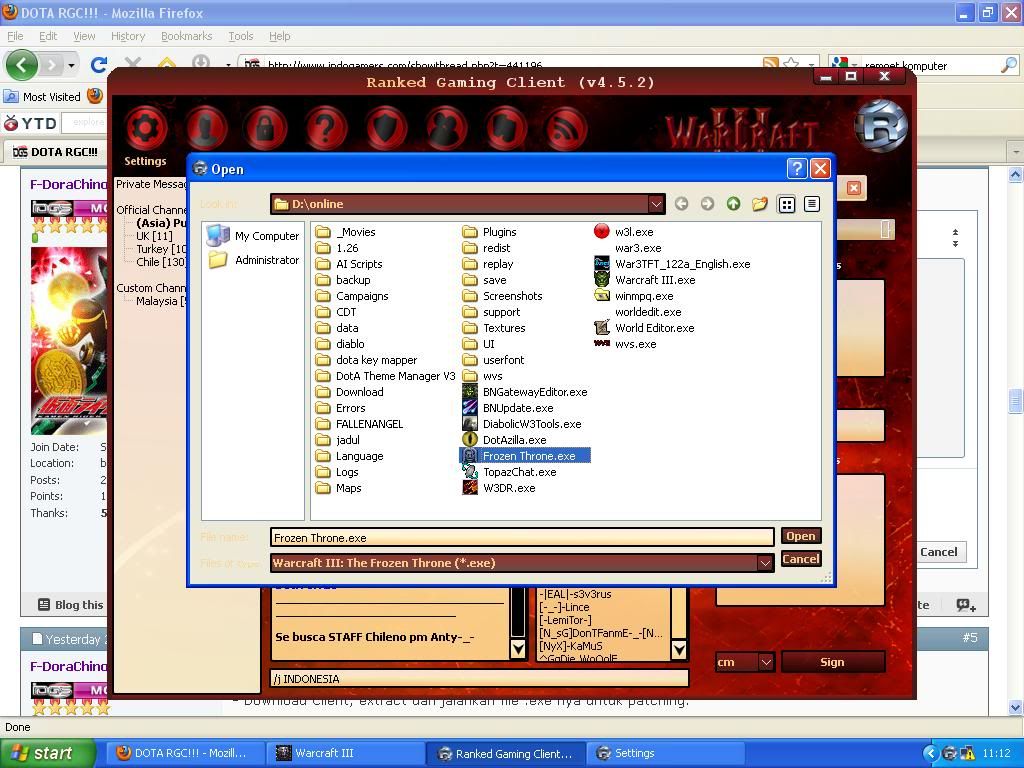Select Warcraft III.exe file
1024x768 pixels.
click(x=645, y=280)
